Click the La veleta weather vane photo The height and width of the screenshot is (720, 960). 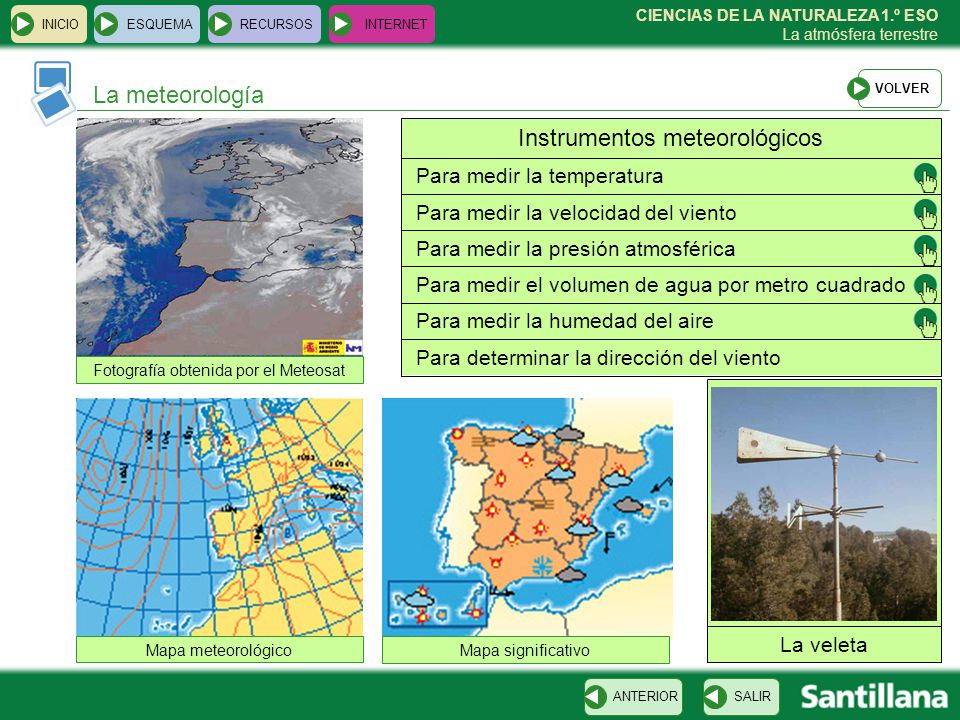pos(824,504)
